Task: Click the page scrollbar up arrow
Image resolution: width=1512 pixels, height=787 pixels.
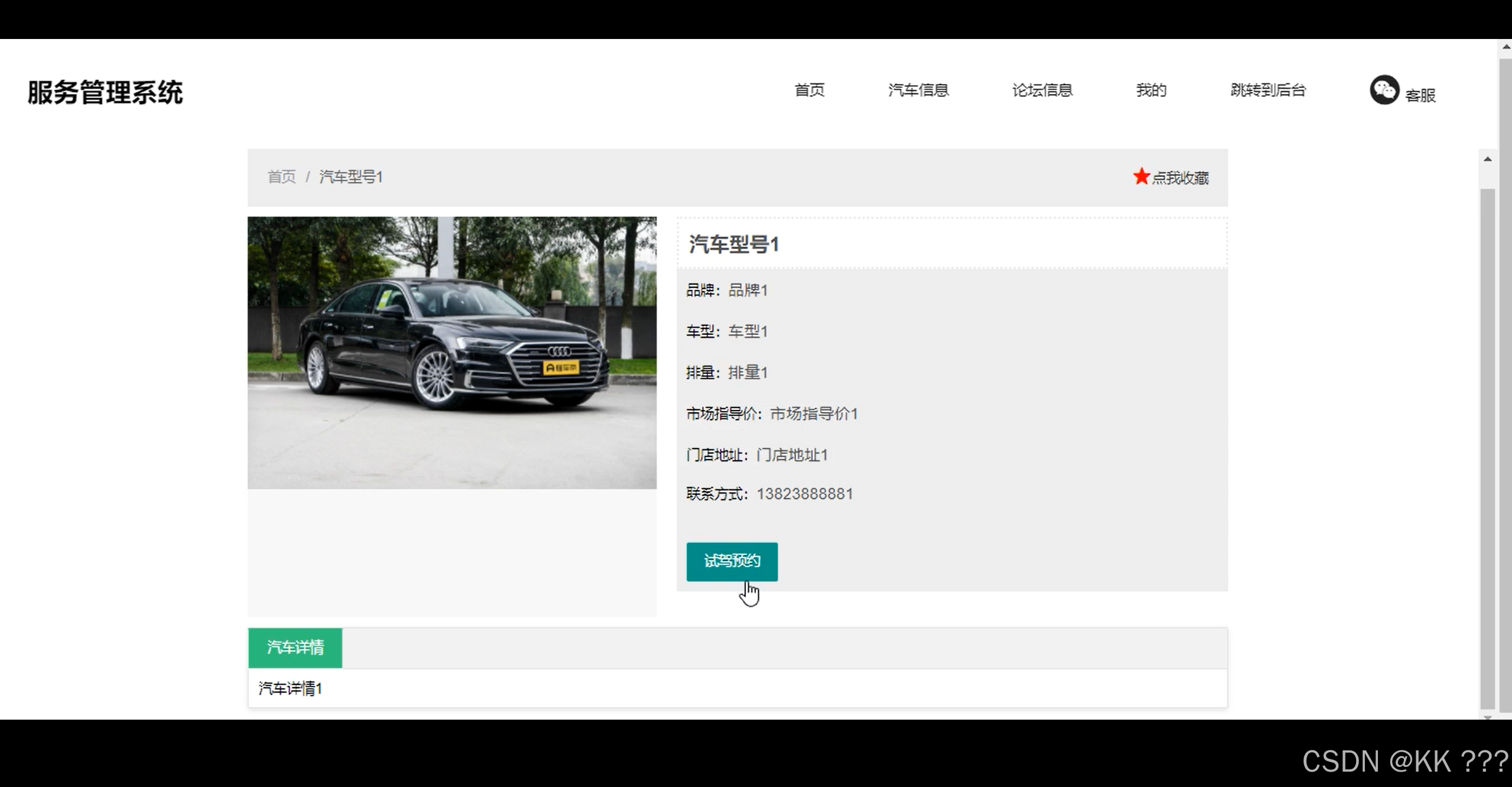Action: point(1489,158)
